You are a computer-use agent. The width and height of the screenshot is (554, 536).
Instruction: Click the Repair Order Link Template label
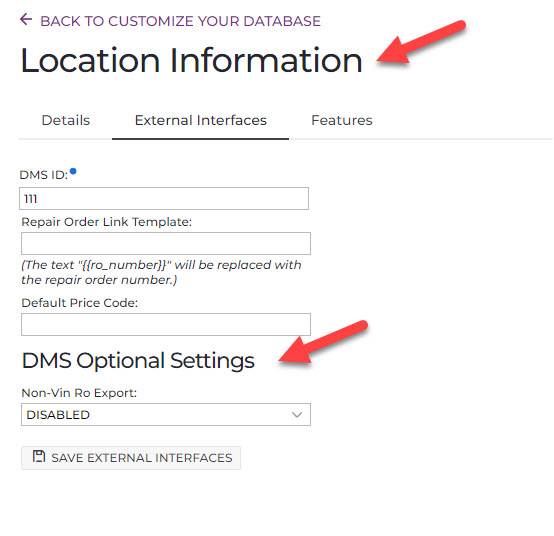(107, 222)
